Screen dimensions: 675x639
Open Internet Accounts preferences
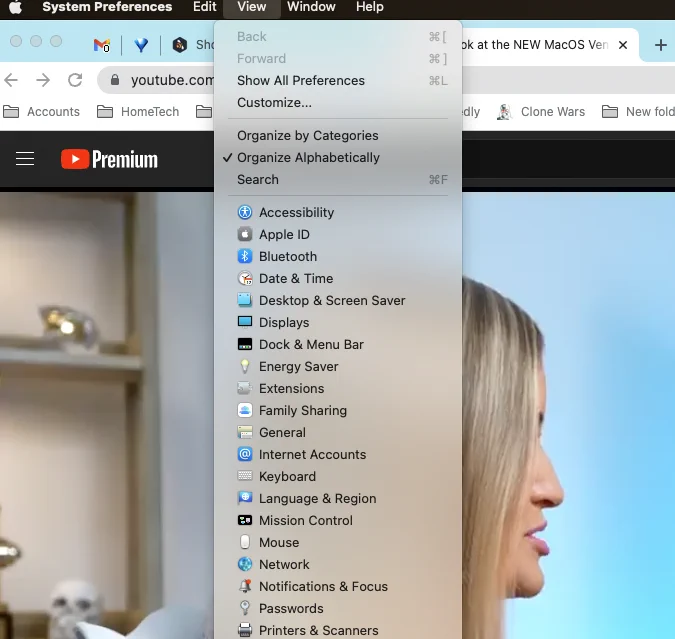(x=338, y=454)
